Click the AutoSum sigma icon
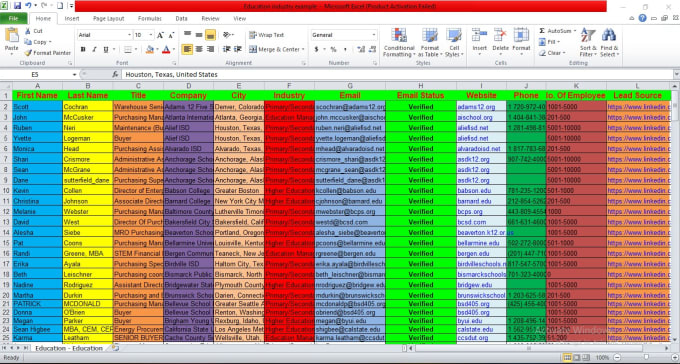Screen dimensions: 680x364 coord(542,31)
